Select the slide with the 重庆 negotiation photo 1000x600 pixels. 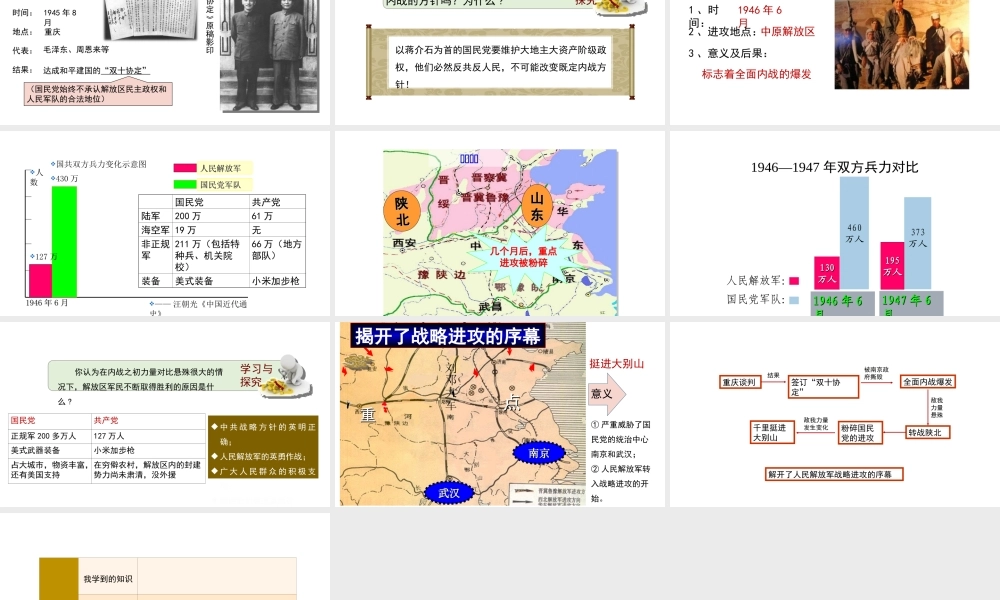pos(165,62)
